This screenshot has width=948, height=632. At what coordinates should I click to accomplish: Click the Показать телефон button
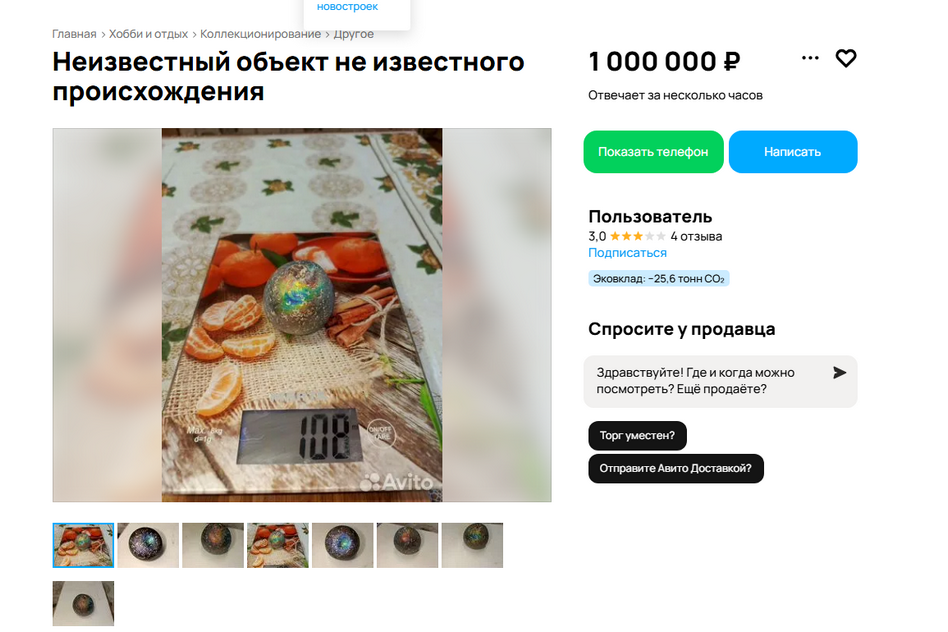point(653,152)
